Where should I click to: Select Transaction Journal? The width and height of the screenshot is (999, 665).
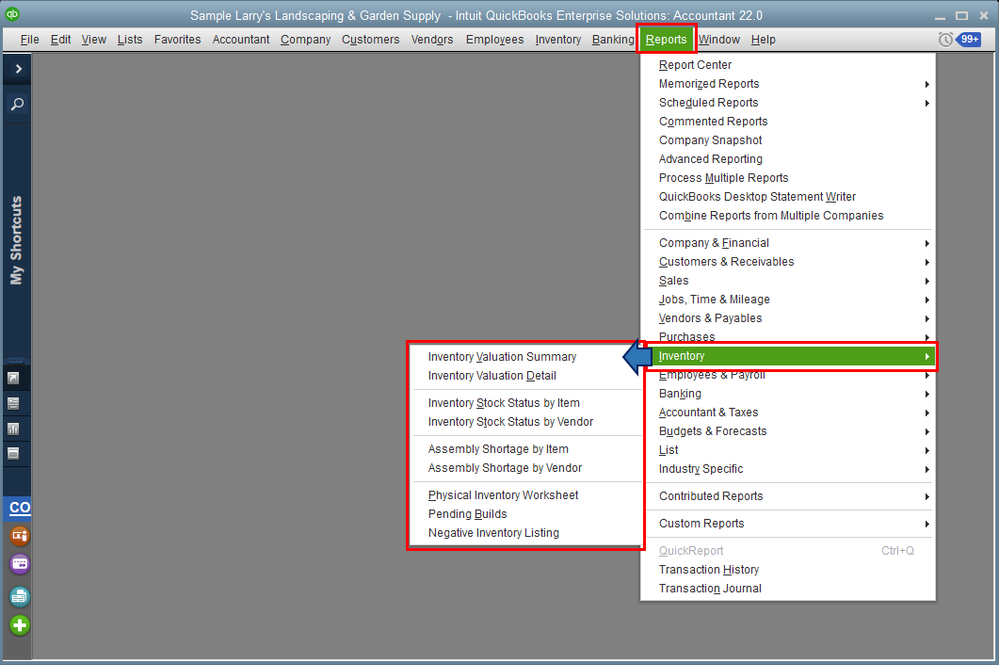[x=788, y=589]
